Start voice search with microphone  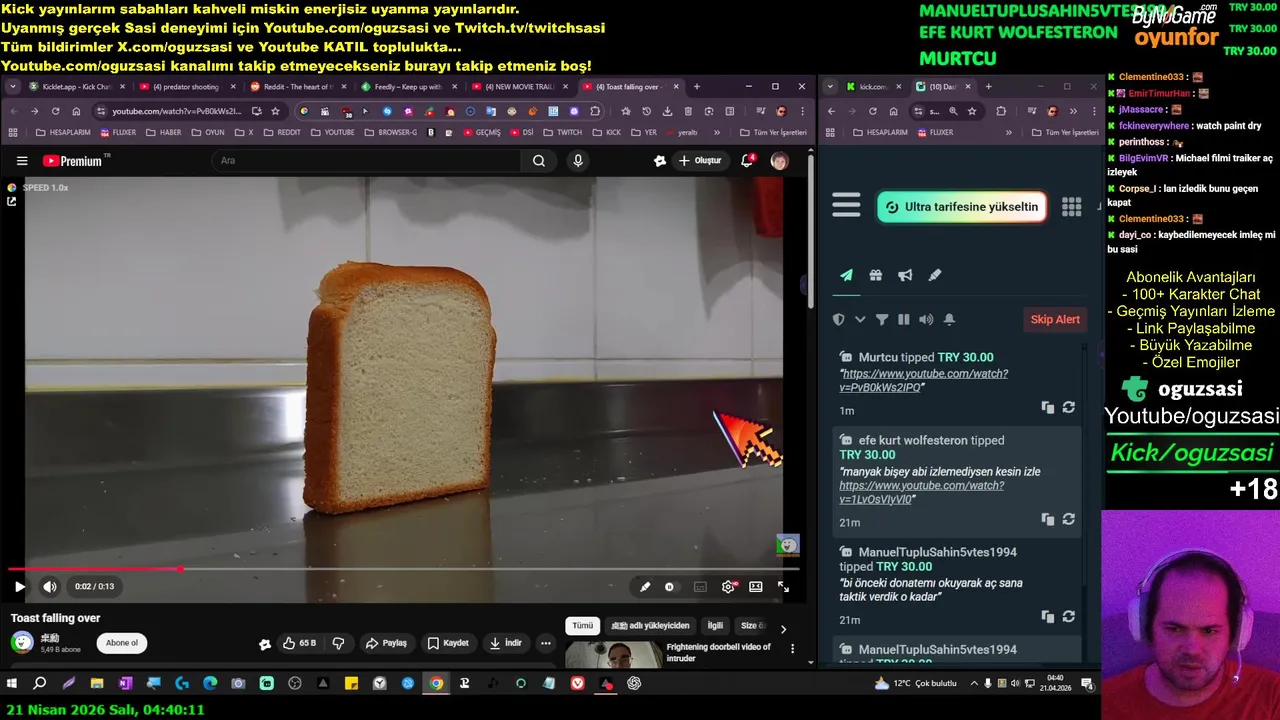click(578, 161)
